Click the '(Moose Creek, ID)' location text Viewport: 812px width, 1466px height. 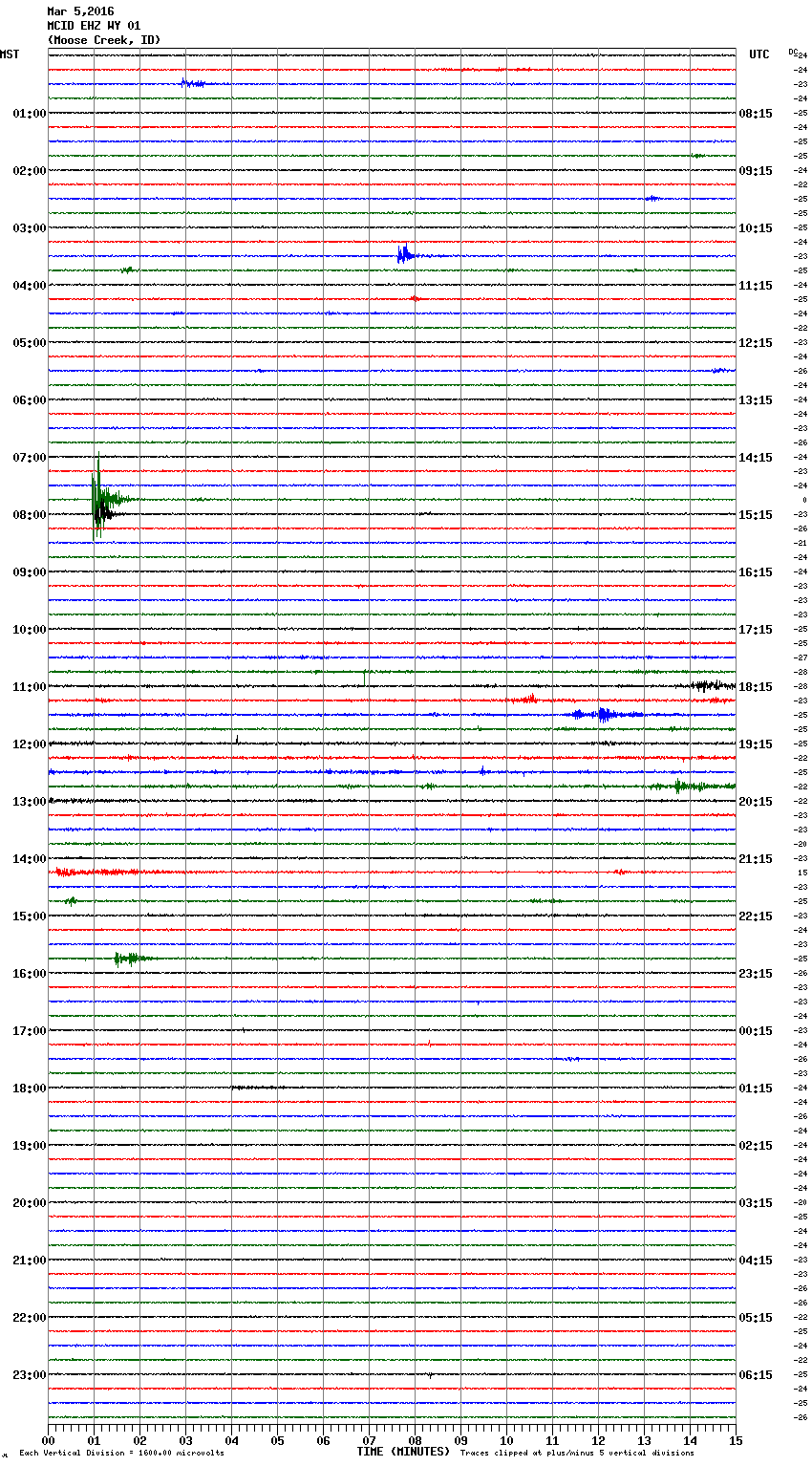(103, 40)
